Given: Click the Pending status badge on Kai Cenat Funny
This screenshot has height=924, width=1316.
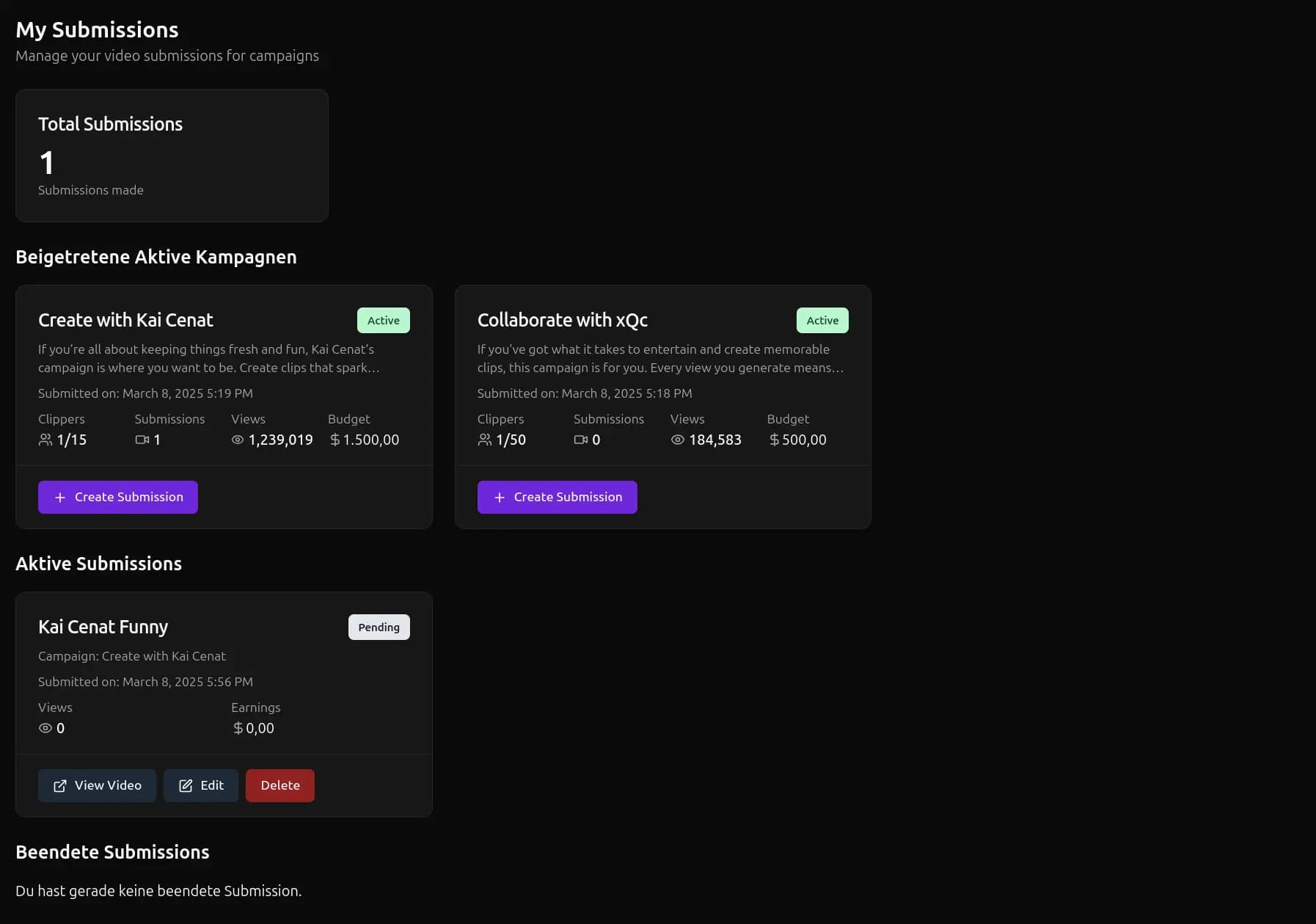Looking at the screenshot, I should point(379,627).
